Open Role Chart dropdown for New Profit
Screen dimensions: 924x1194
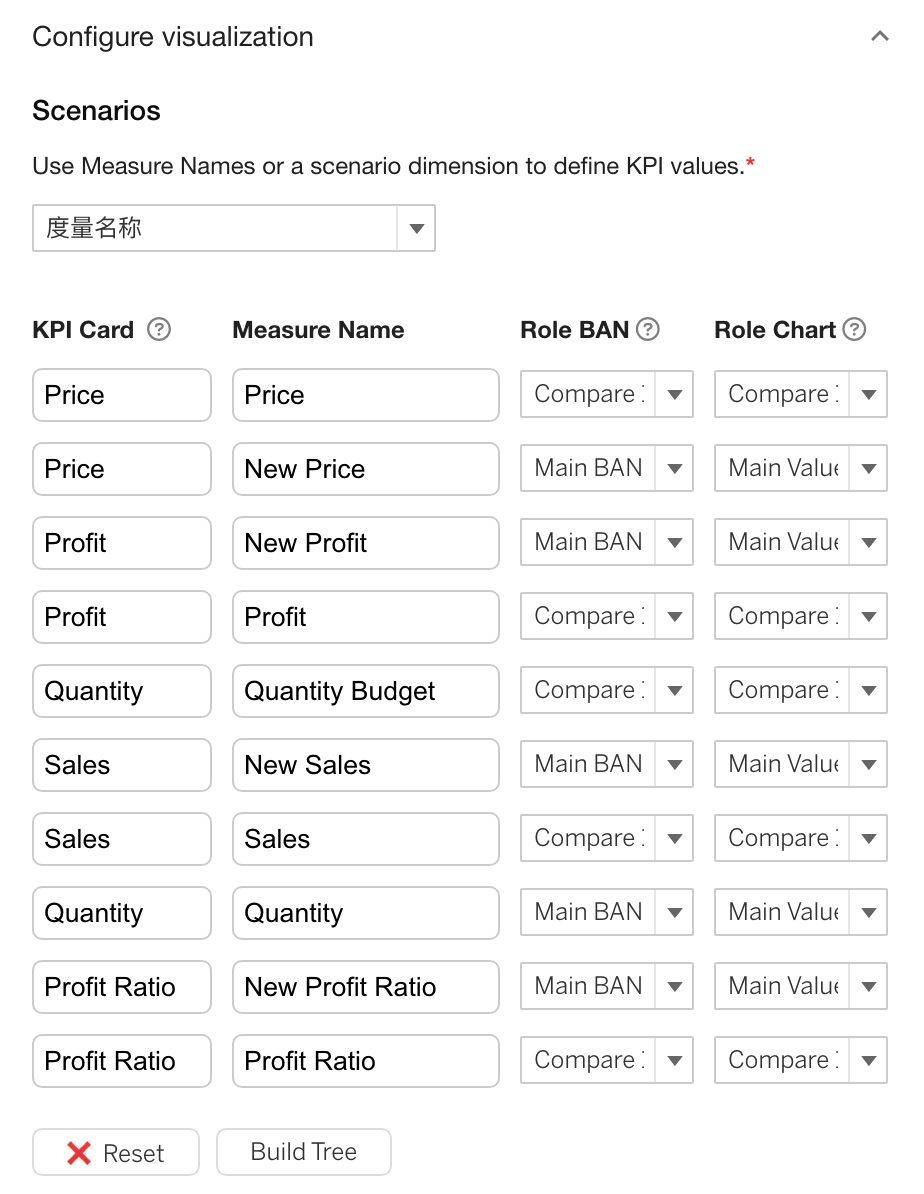point(801,542)
